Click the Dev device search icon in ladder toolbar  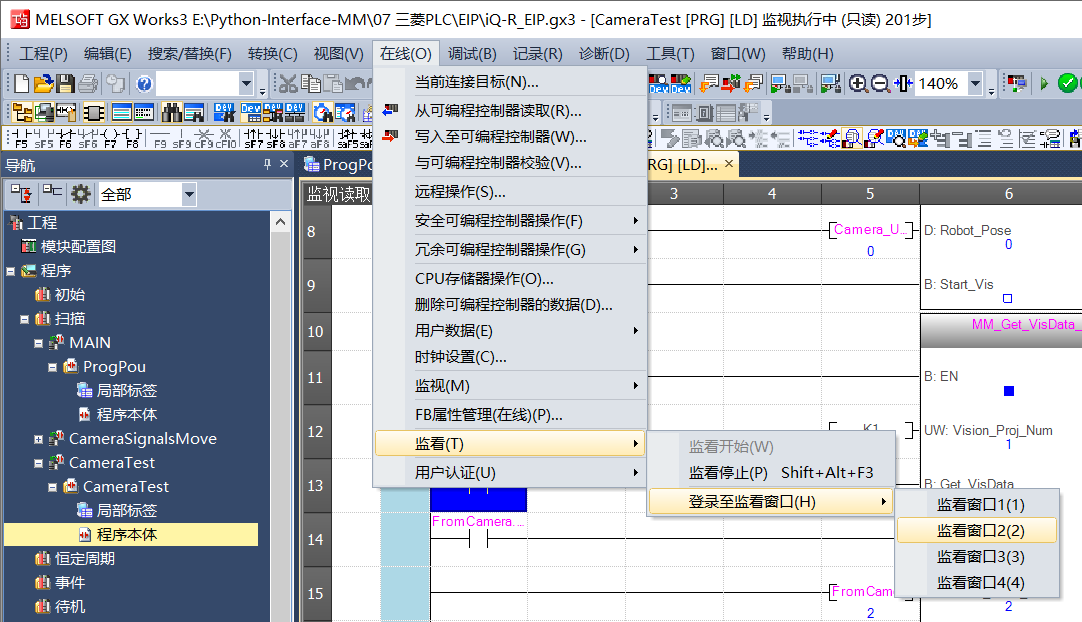coord(896,139)
